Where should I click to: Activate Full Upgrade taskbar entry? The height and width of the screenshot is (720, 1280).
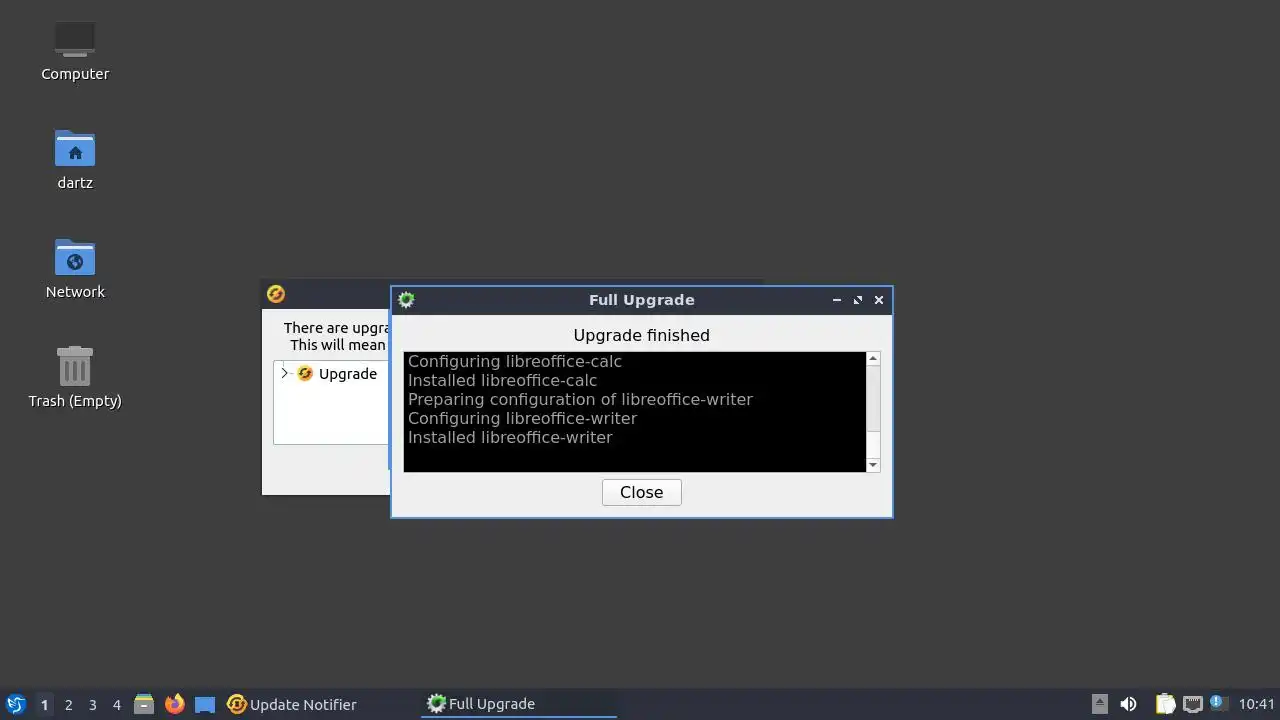(x=519, y=704)
